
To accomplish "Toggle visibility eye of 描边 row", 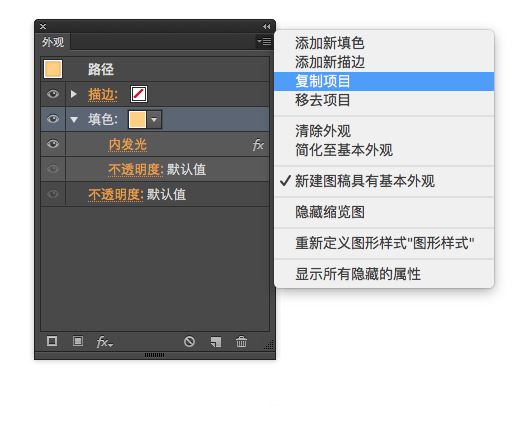I will (53, 94).
